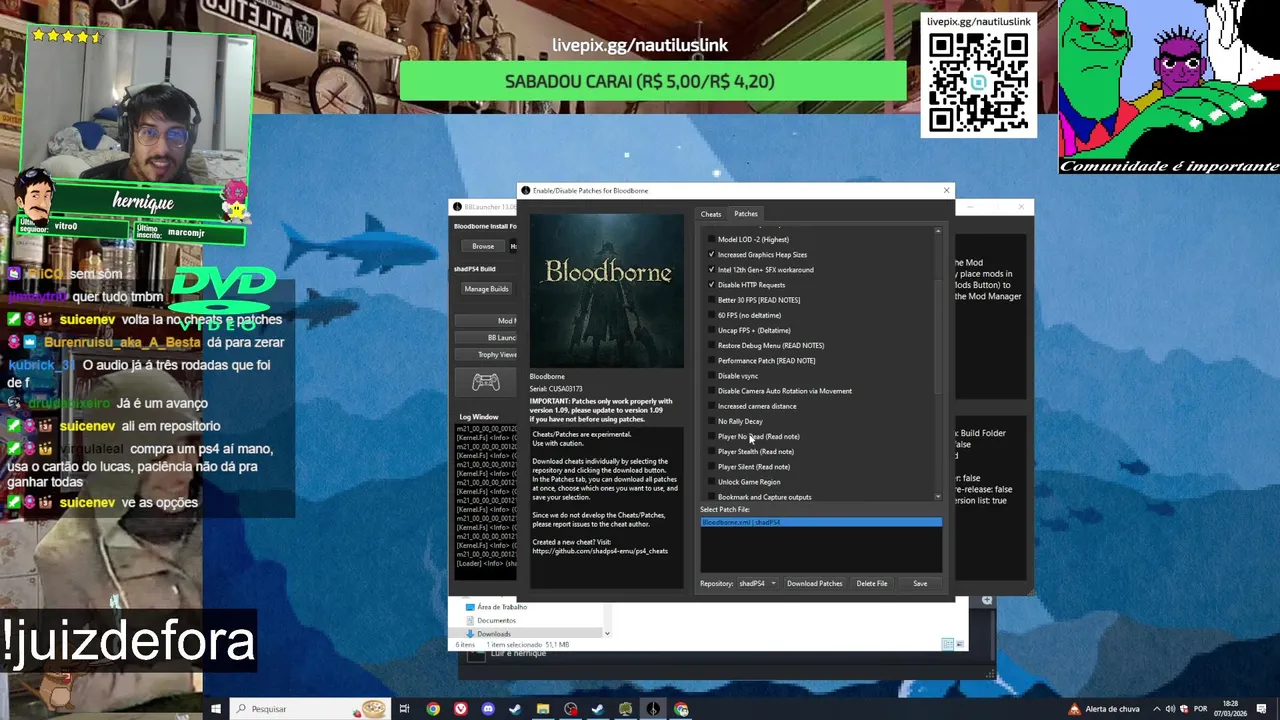Select Bloodborne.xml | shadPS4 patch file
1280x720 pixels.
[821, 522]
